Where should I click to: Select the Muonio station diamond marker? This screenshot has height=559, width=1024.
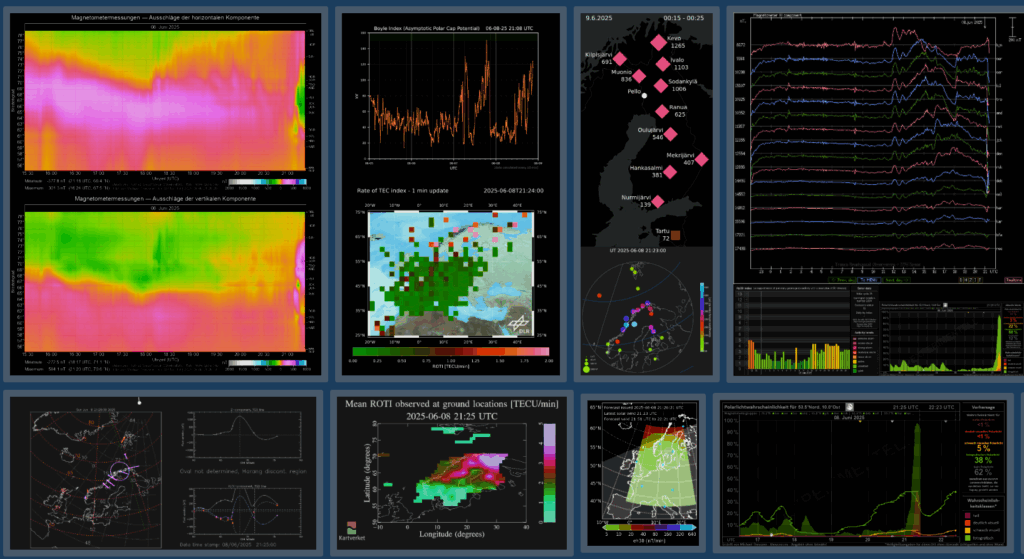(639, 76)
